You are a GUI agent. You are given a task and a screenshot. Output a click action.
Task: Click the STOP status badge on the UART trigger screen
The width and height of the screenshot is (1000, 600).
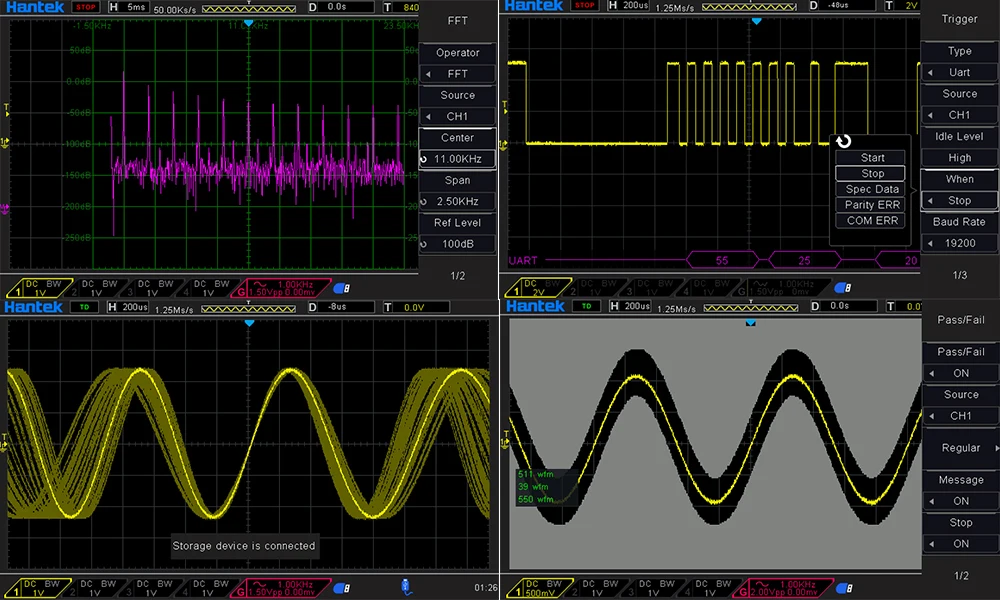[585, 6]
